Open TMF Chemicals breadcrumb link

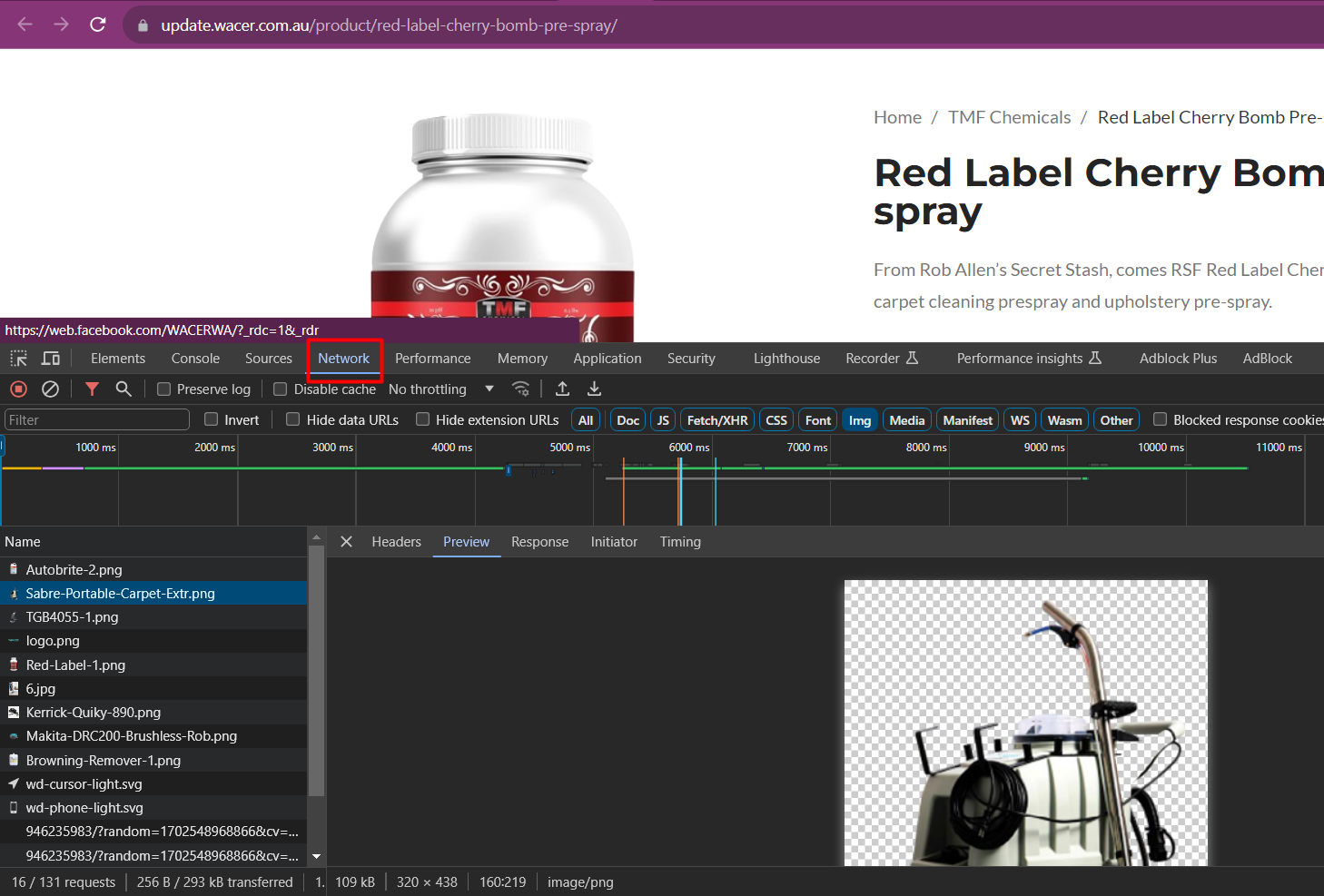(x=1010, y=117)
